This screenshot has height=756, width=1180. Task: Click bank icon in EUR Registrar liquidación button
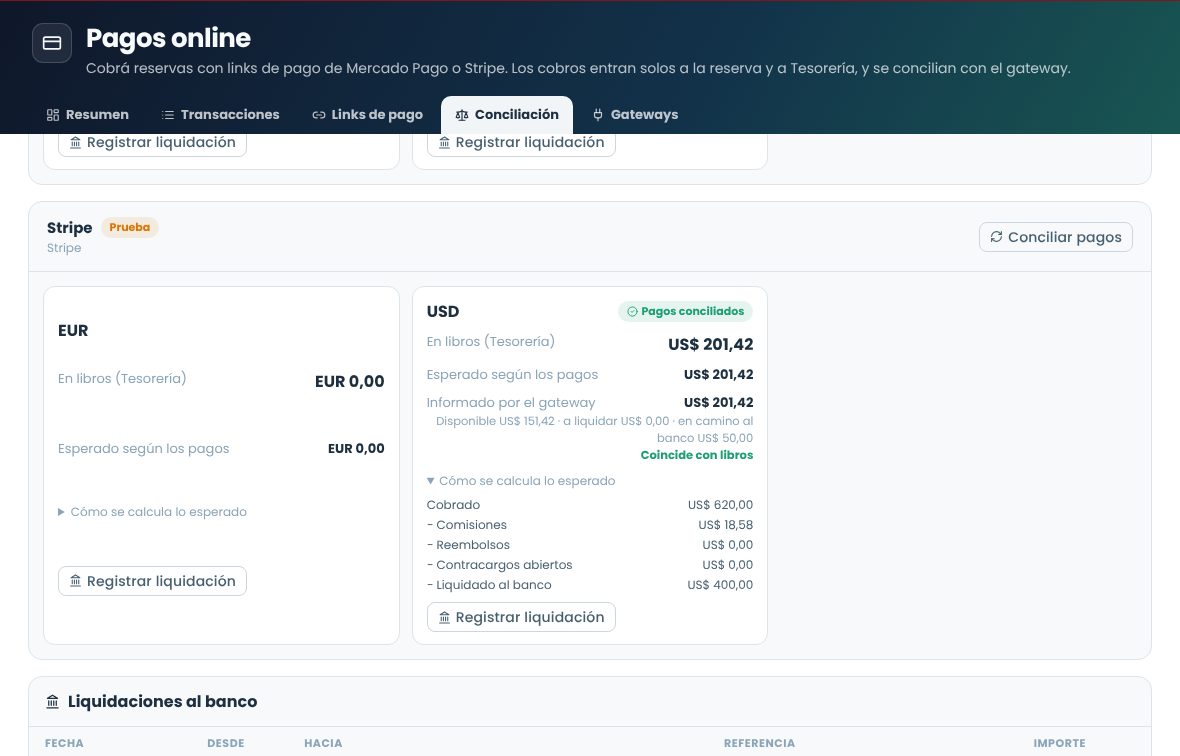click(x=75, y=581)
